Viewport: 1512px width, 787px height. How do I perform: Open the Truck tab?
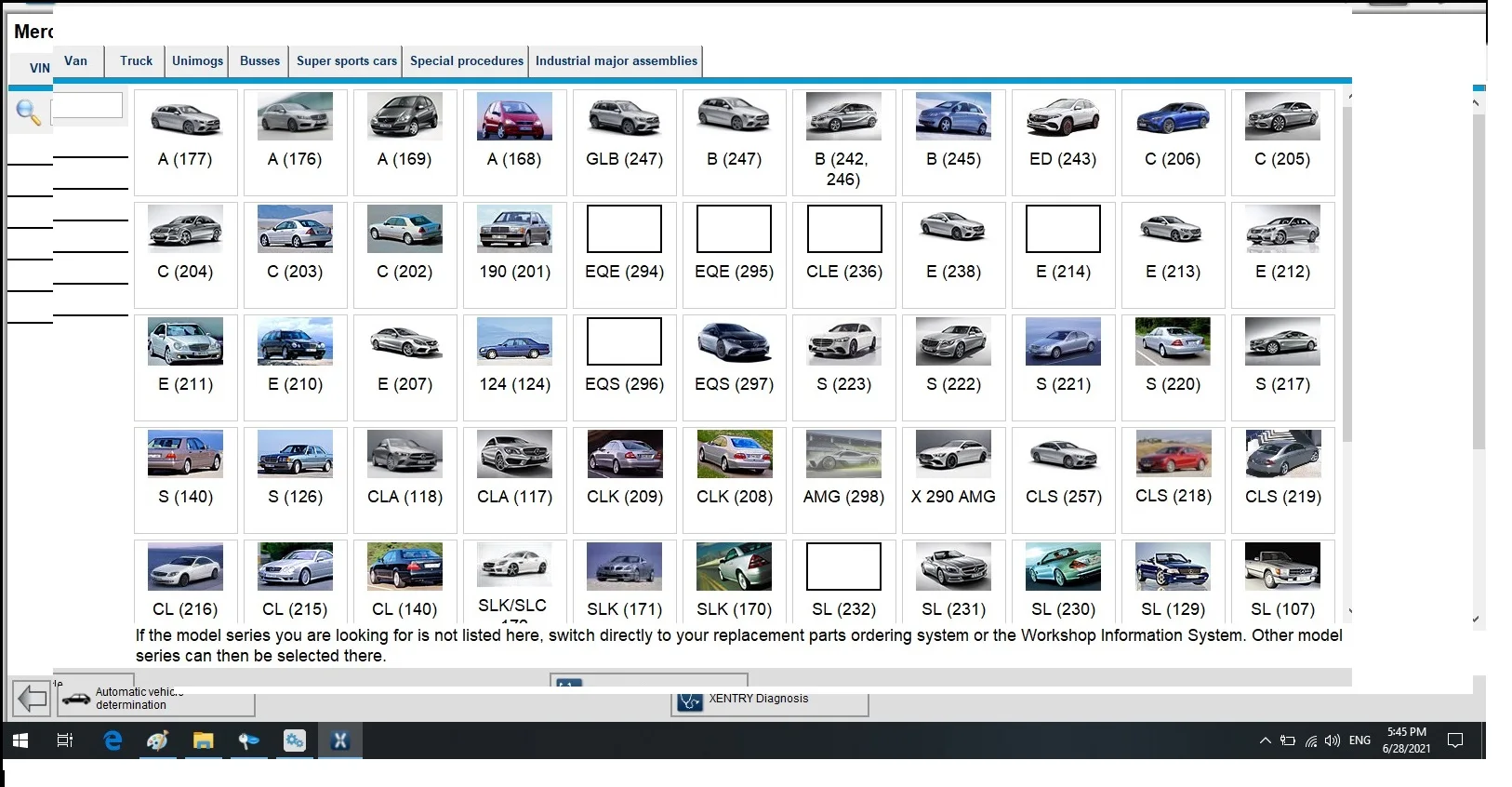[136, 61]
